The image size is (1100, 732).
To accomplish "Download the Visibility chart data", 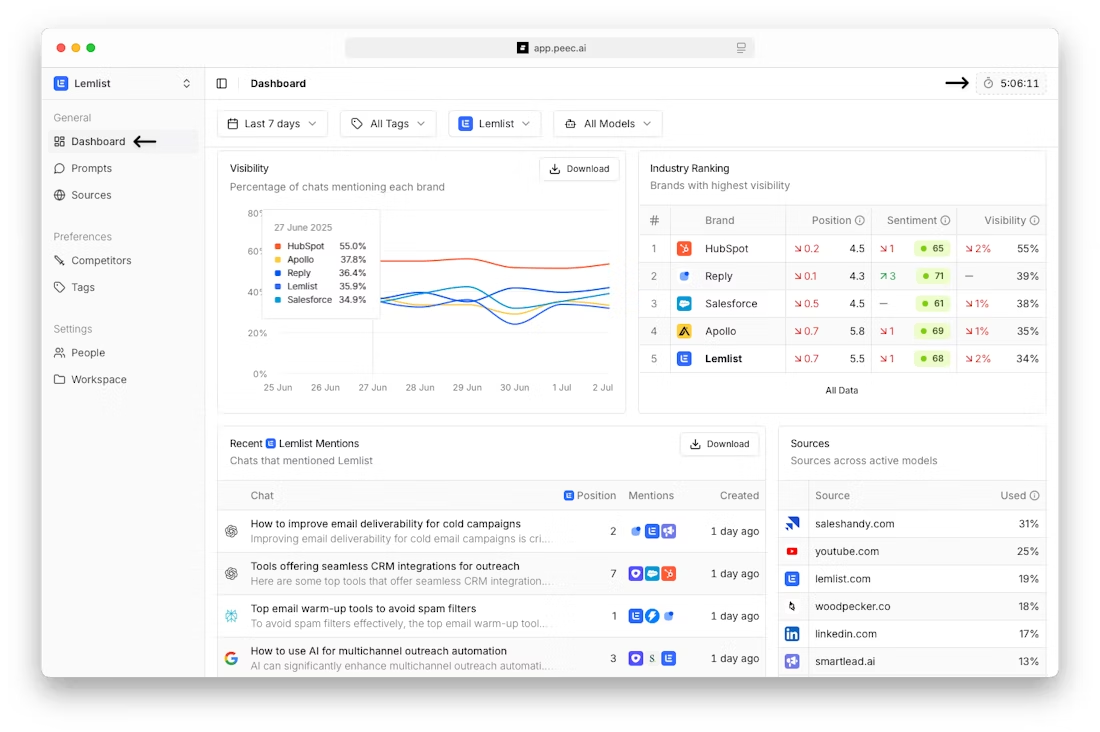I will 579,168.
